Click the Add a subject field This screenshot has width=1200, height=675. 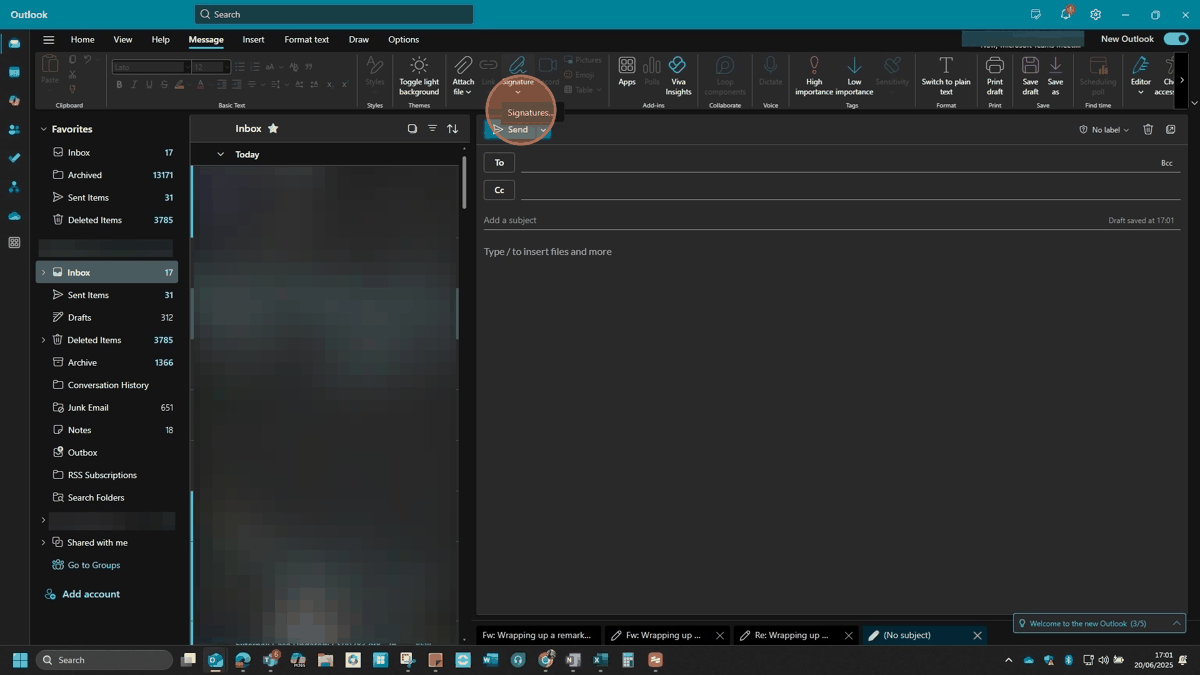point(790,220)
